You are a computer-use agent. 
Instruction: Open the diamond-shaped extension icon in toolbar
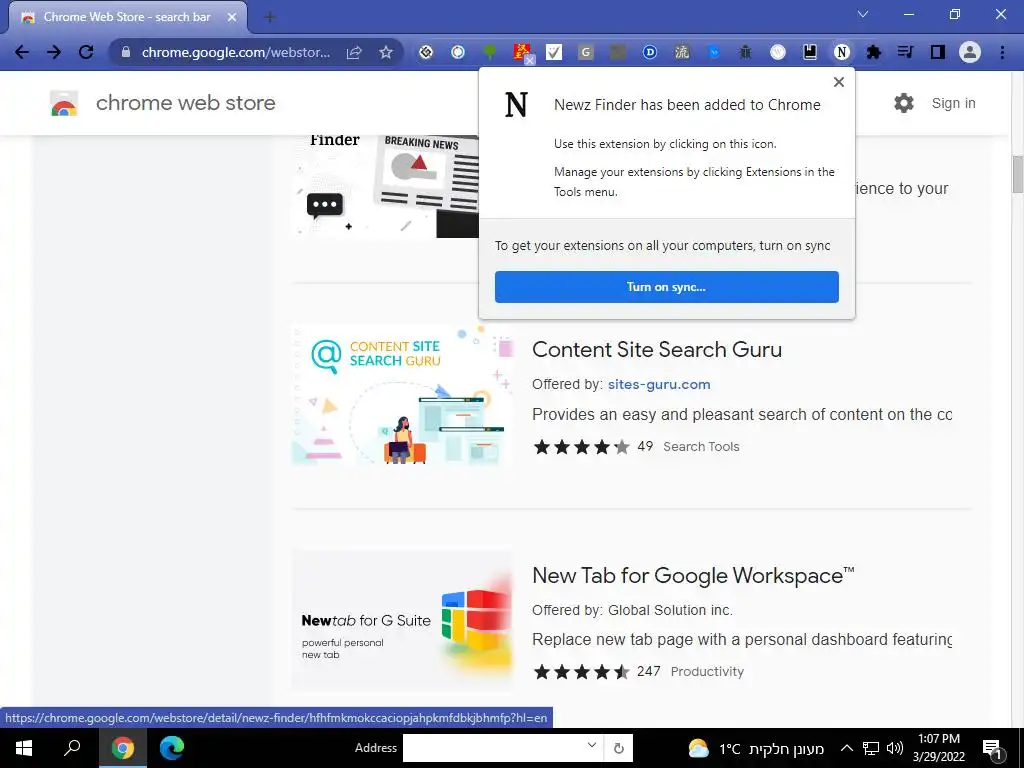click(426, 52)
